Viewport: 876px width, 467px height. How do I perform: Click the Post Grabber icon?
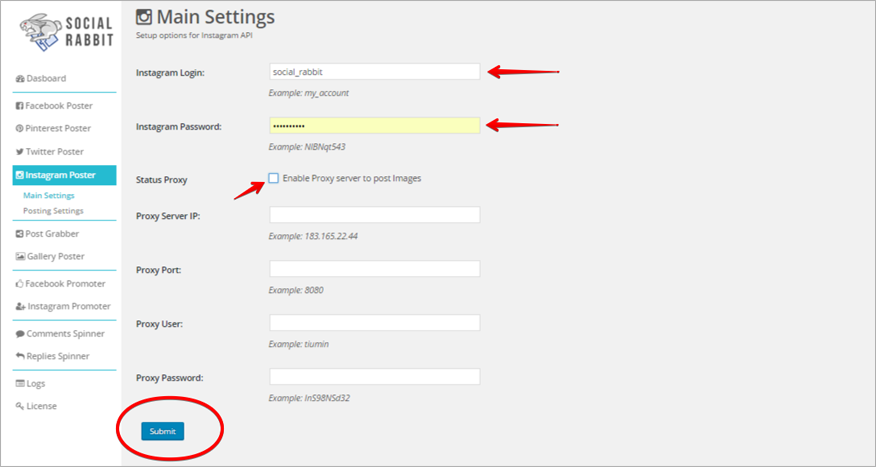click(20, 234)
